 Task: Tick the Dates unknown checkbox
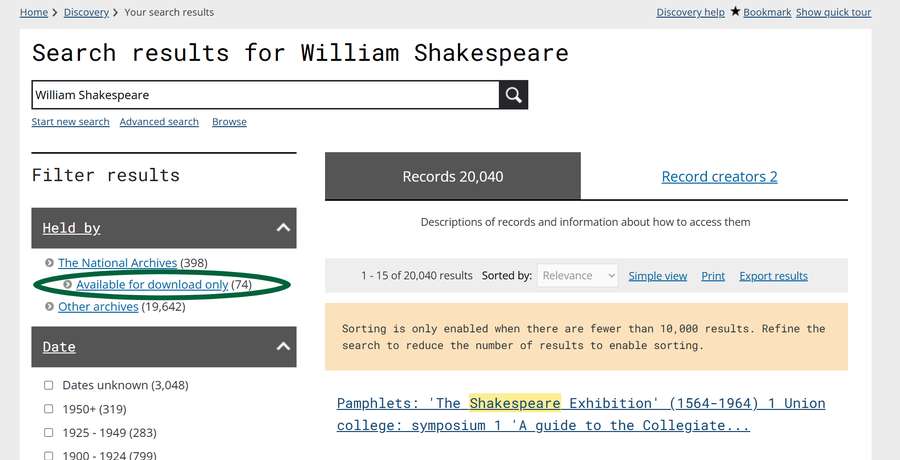(49, 385)
